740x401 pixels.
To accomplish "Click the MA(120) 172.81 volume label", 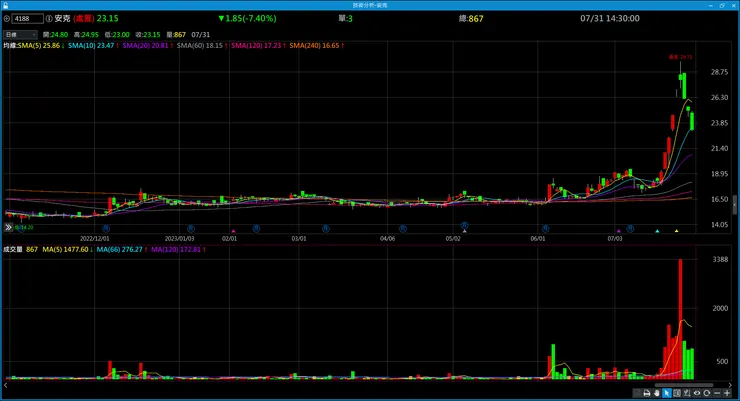I will pos(178,250).
